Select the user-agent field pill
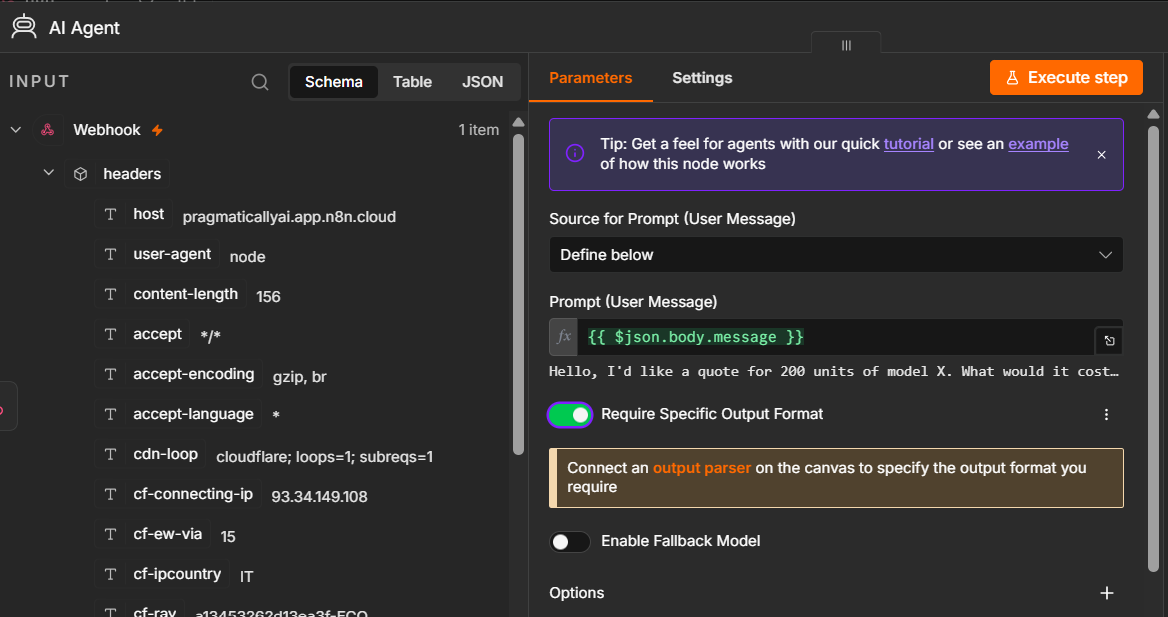 pos(157,254)
